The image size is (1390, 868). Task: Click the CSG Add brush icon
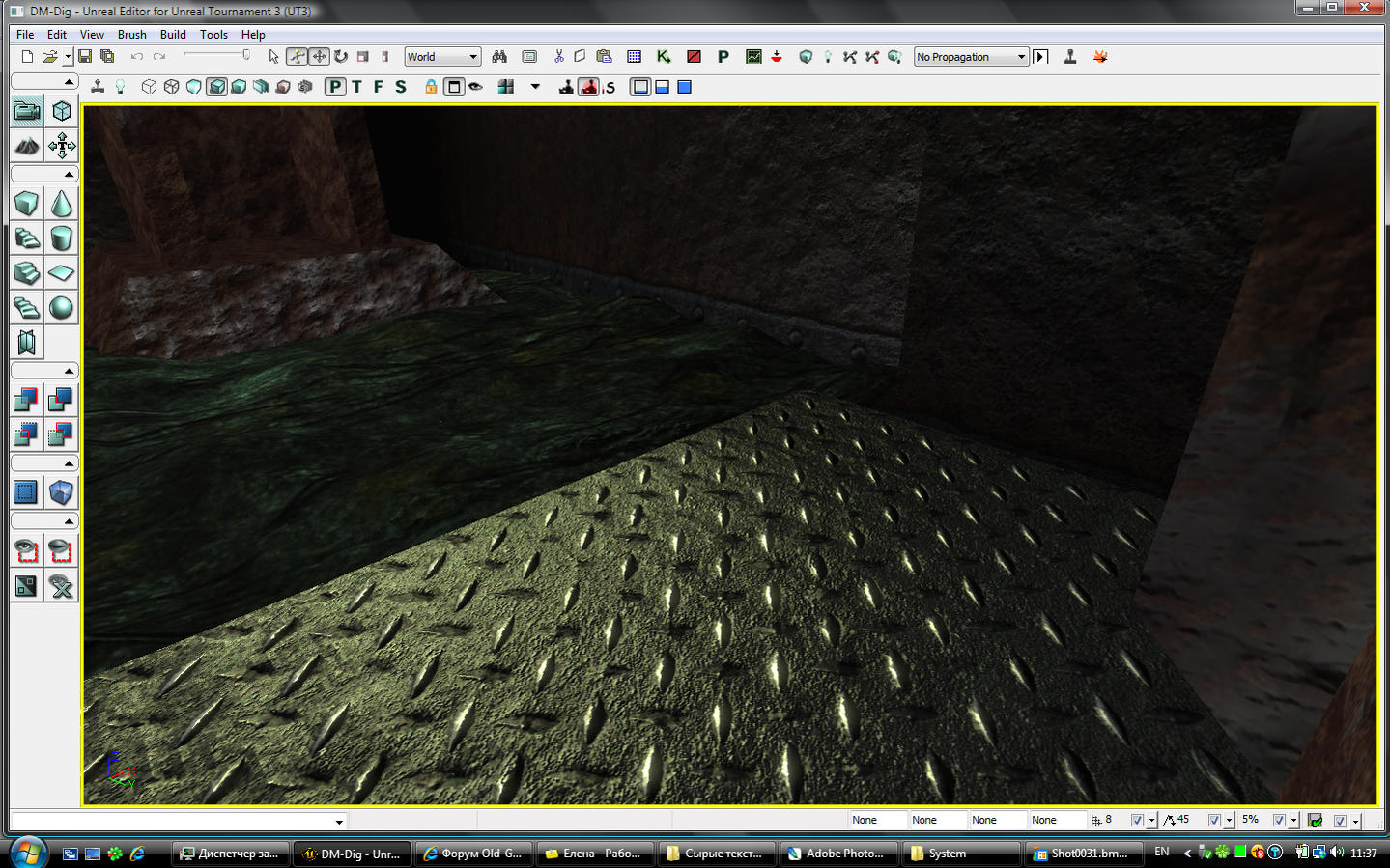(26, 399)
